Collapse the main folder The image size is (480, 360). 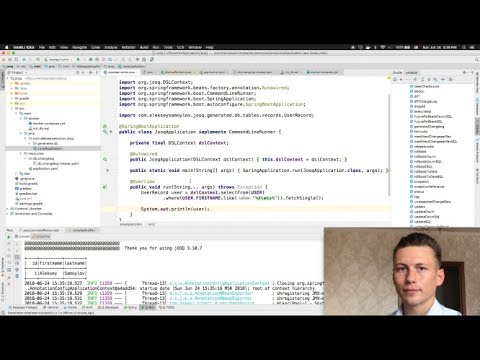coord(16,113)
